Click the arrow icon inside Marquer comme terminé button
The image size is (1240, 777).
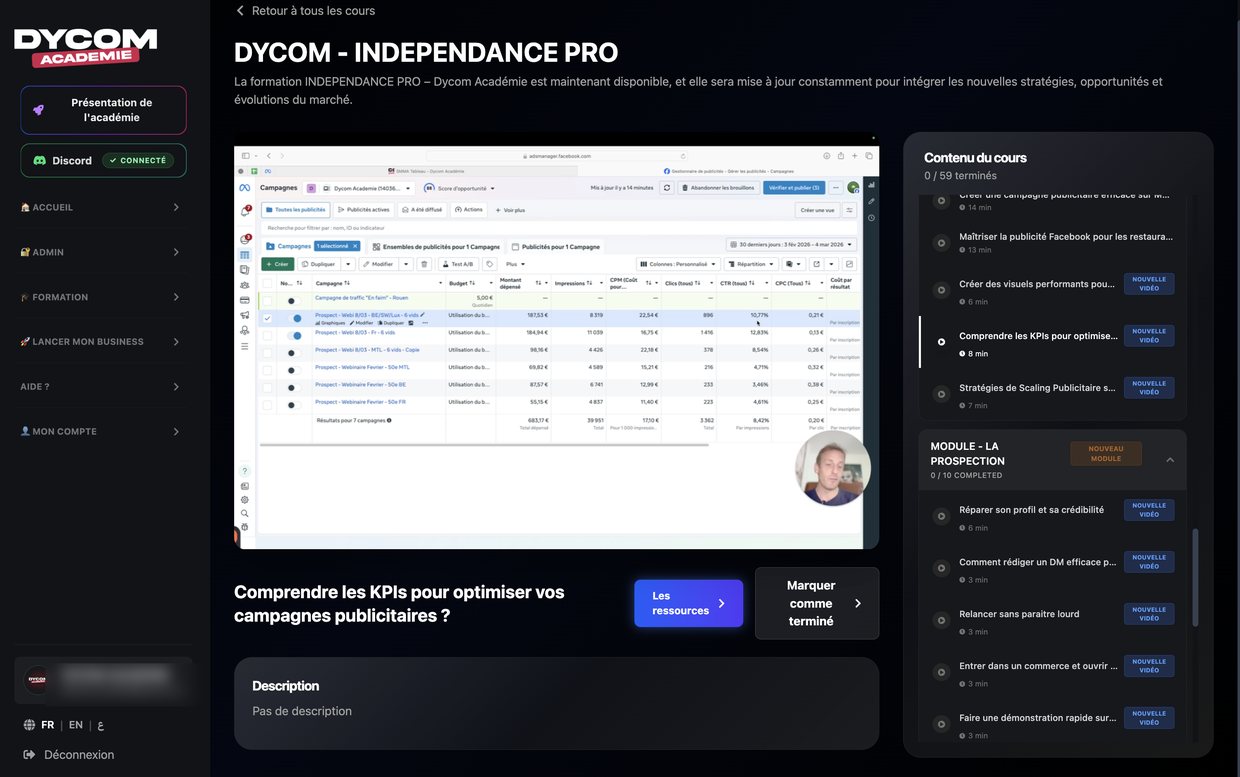point(858,603)
